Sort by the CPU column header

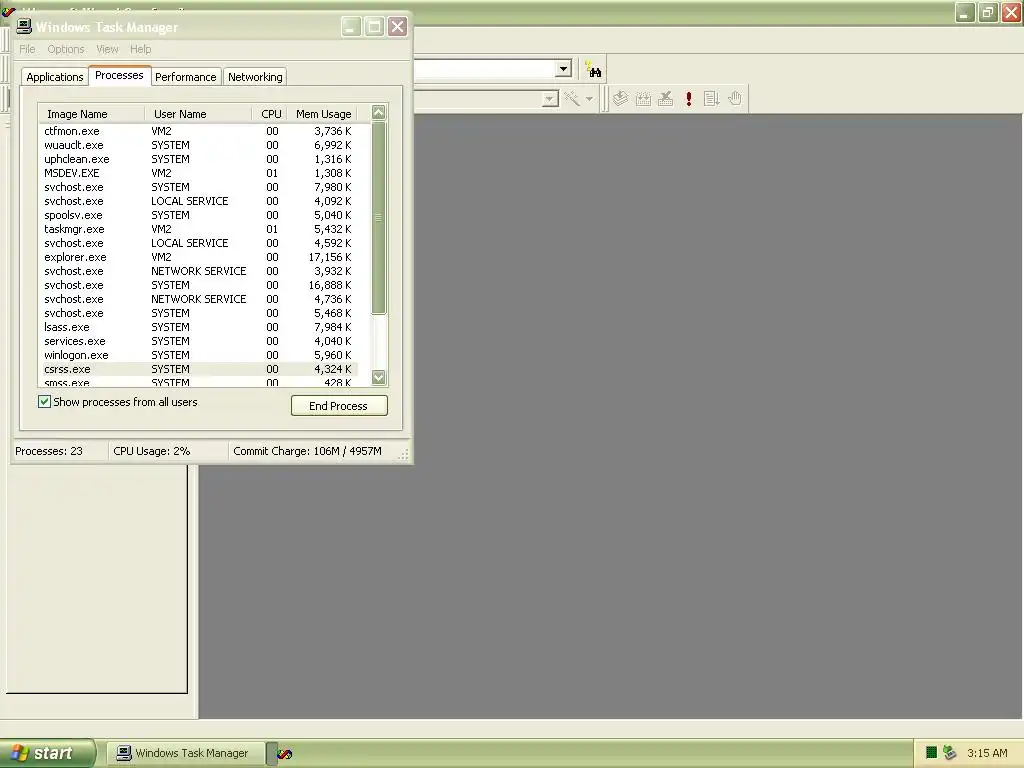point(270,114)
